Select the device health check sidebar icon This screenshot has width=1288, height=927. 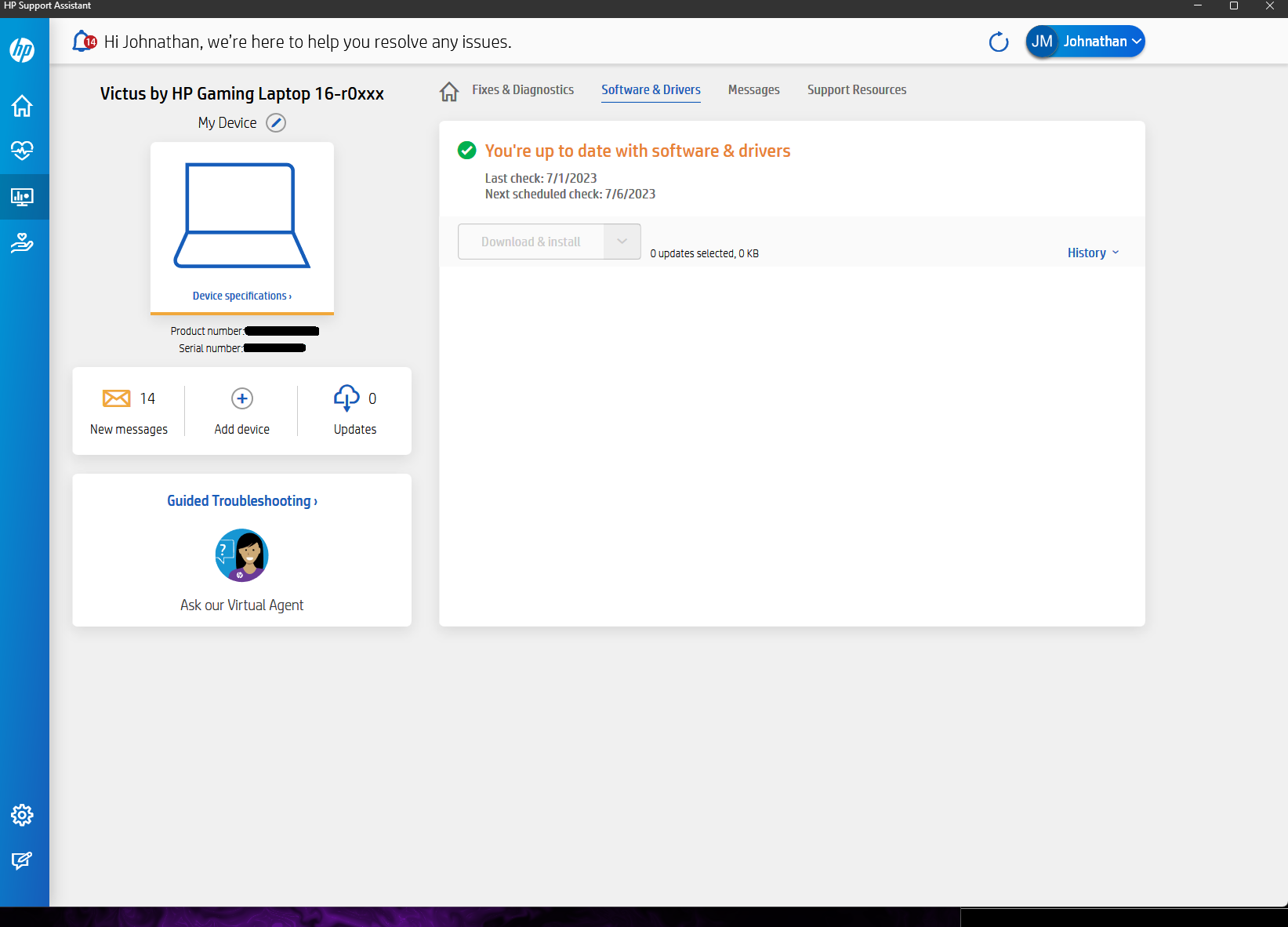point(23,151)
